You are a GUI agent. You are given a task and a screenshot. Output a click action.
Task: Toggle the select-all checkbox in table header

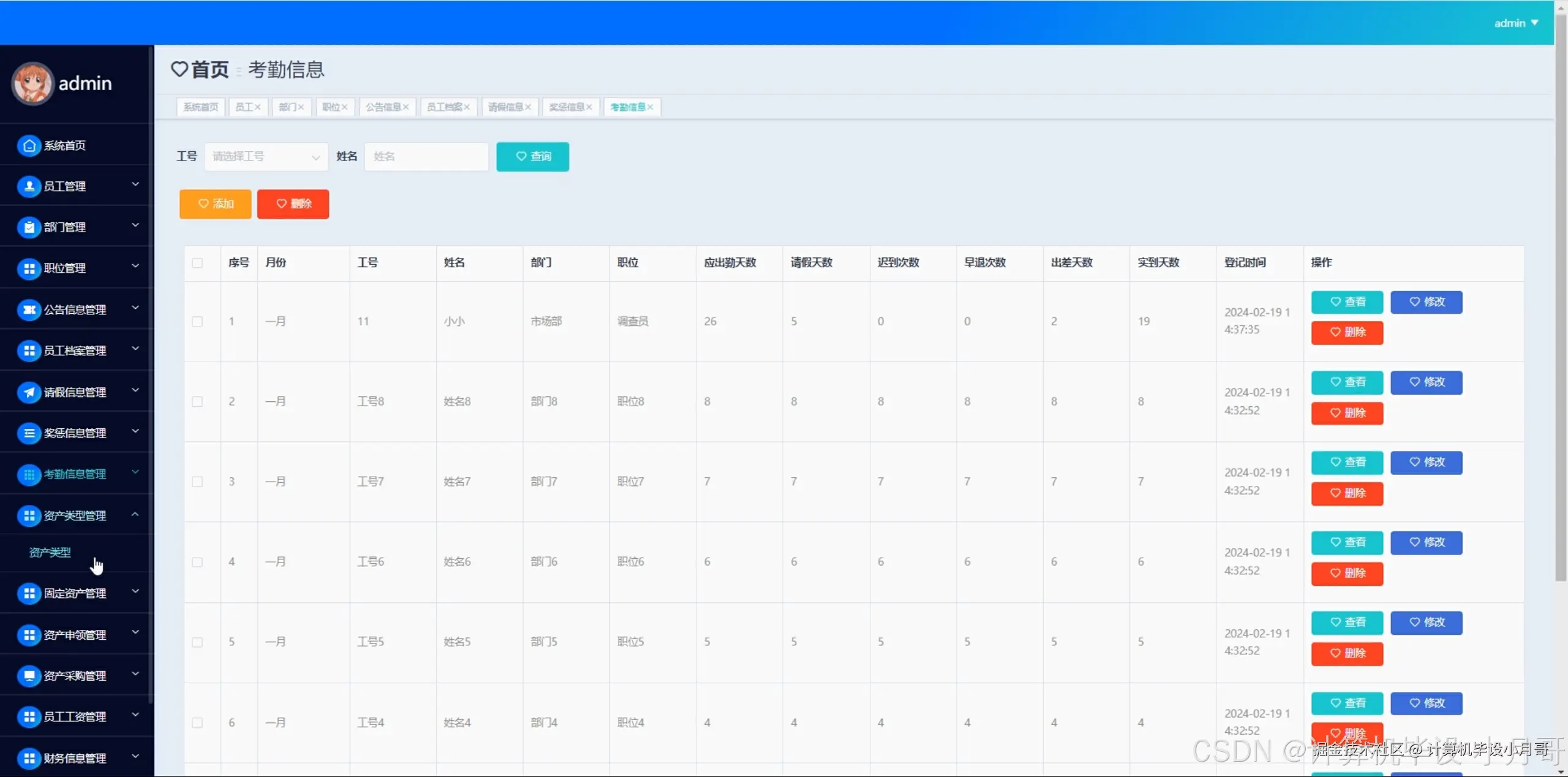click(x=197, y=263)
